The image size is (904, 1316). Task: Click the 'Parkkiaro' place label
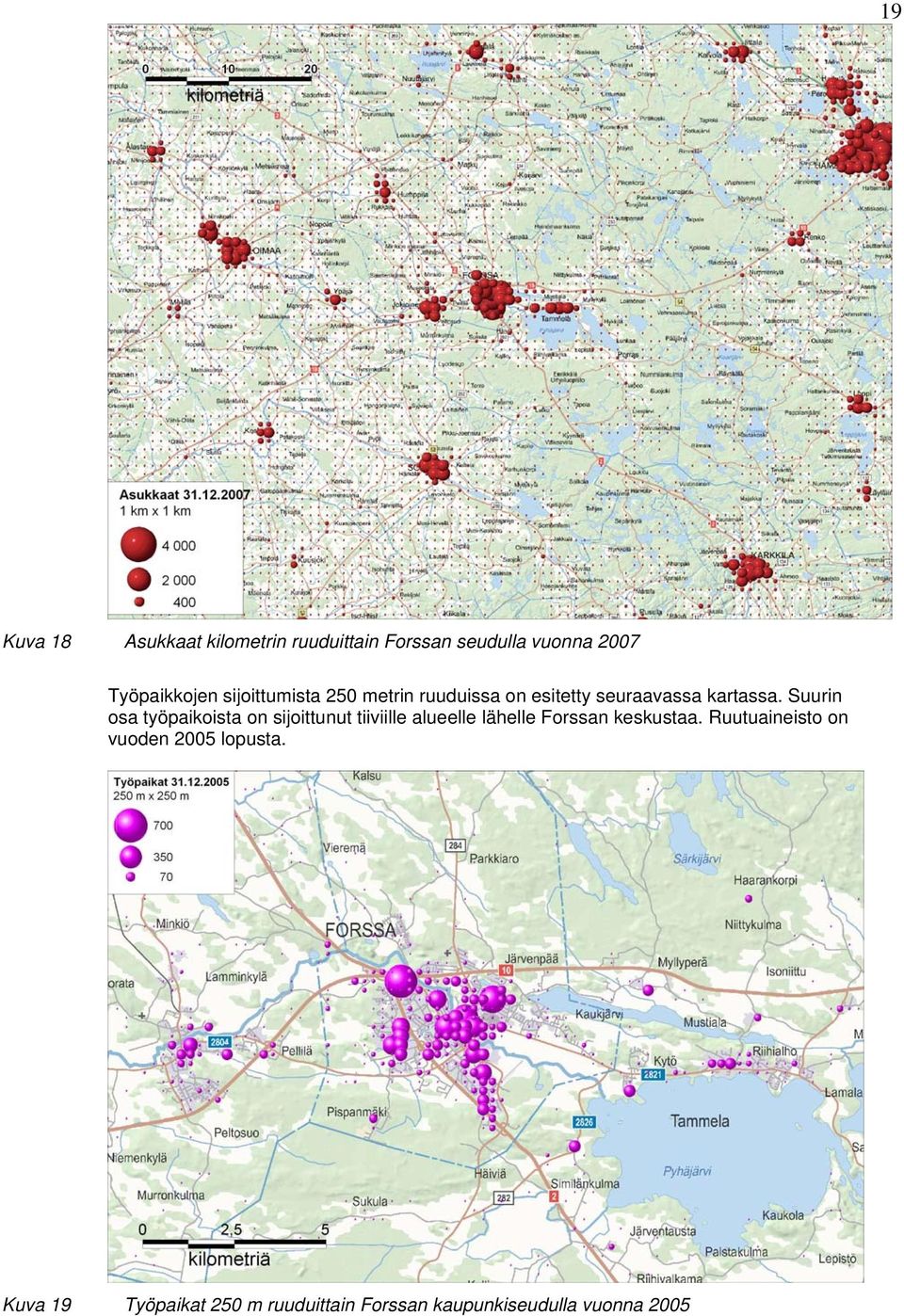(493, 859)
